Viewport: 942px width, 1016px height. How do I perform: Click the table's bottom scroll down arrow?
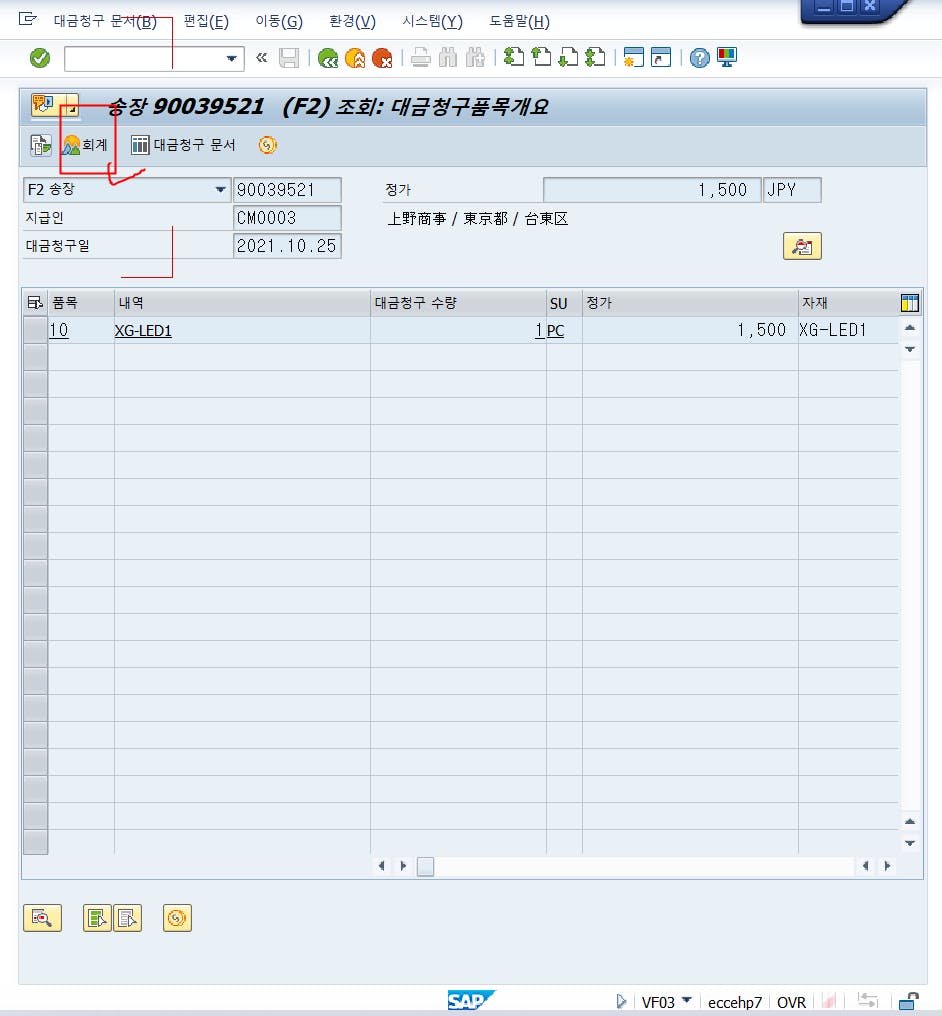(x=910, y=843)
